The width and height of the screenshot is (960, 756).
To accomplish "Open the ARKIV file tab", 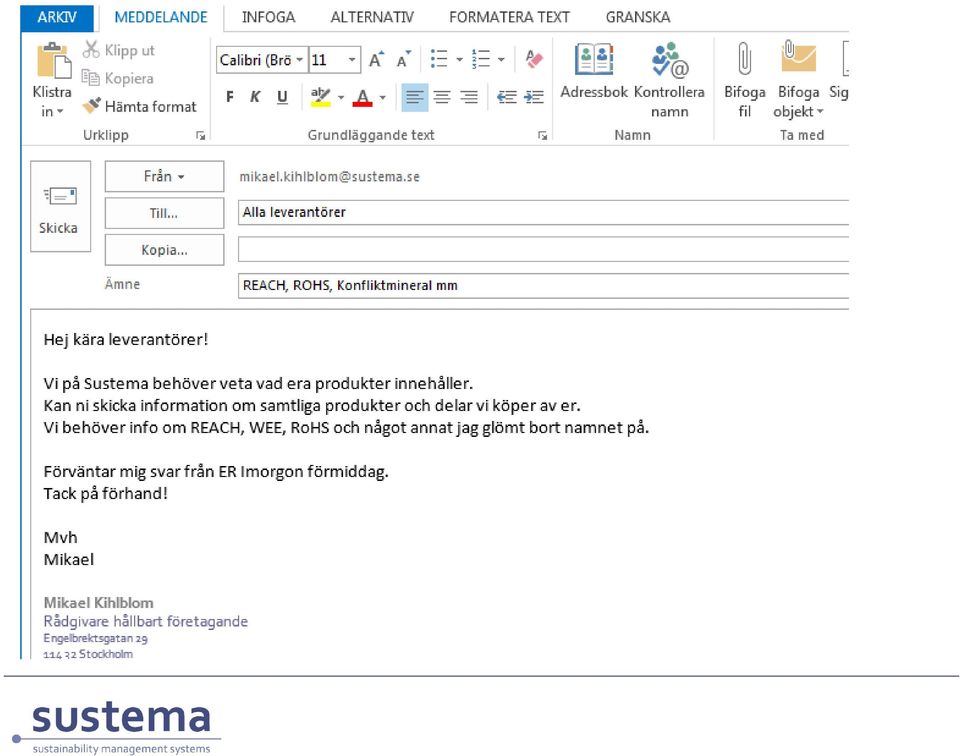I will (57, 17).
